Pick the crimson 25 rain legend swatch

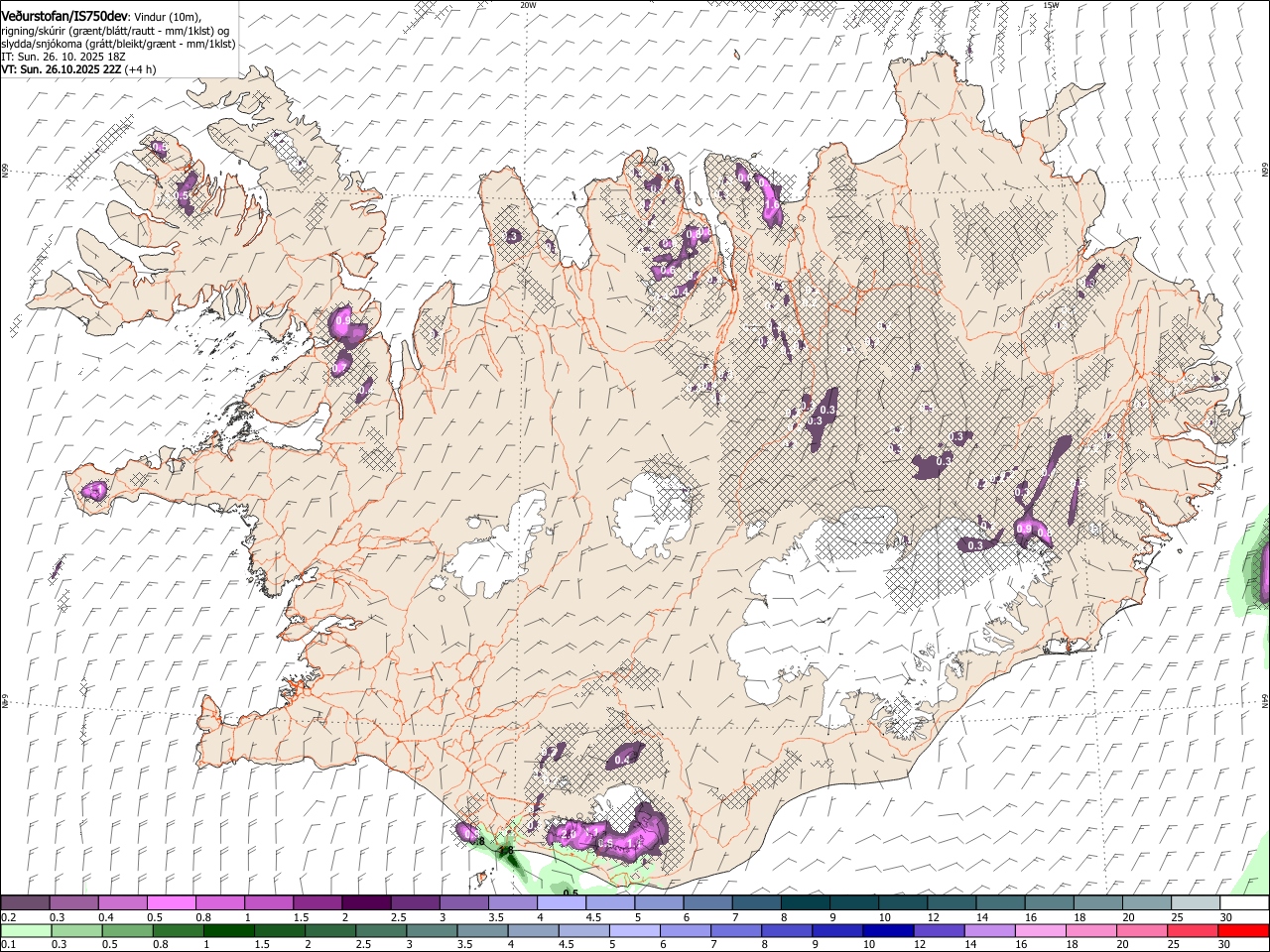[x=1193, y=931]
